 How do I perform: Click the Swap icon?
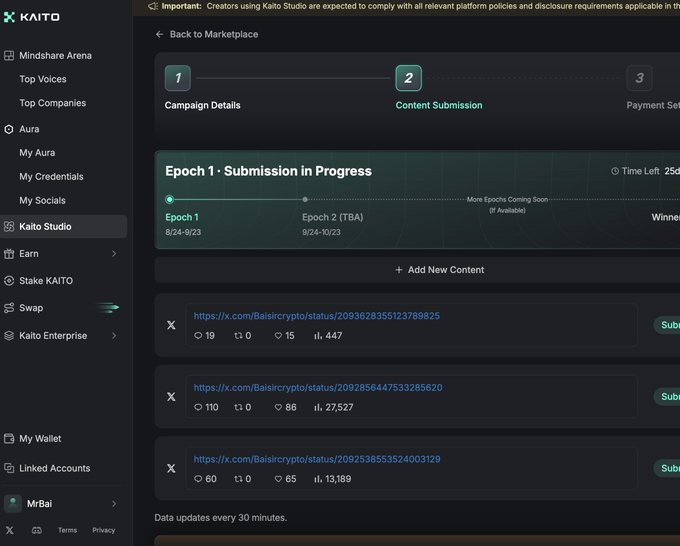tap(9, 308)
